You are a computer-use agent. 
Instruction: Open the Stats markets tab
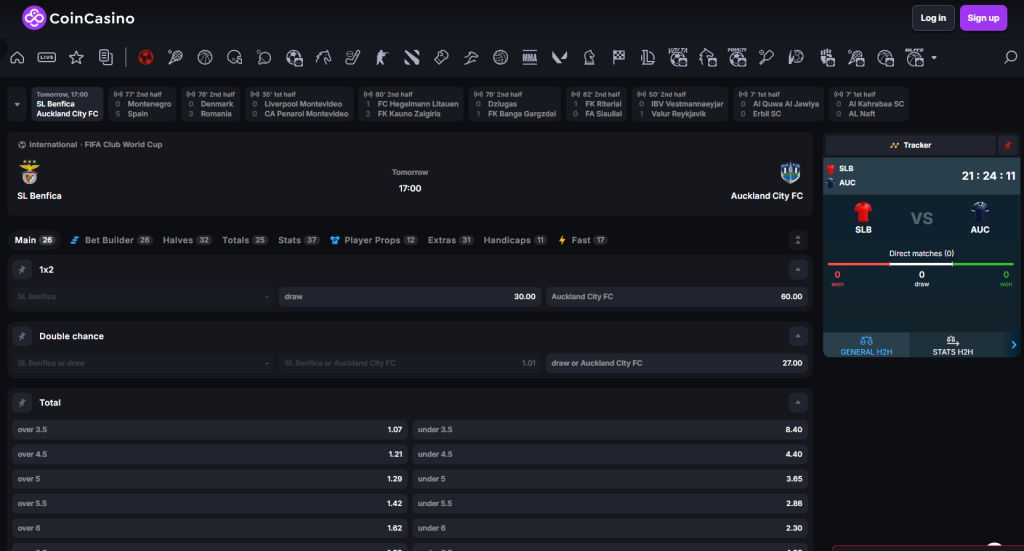click(x=298, y=240)
